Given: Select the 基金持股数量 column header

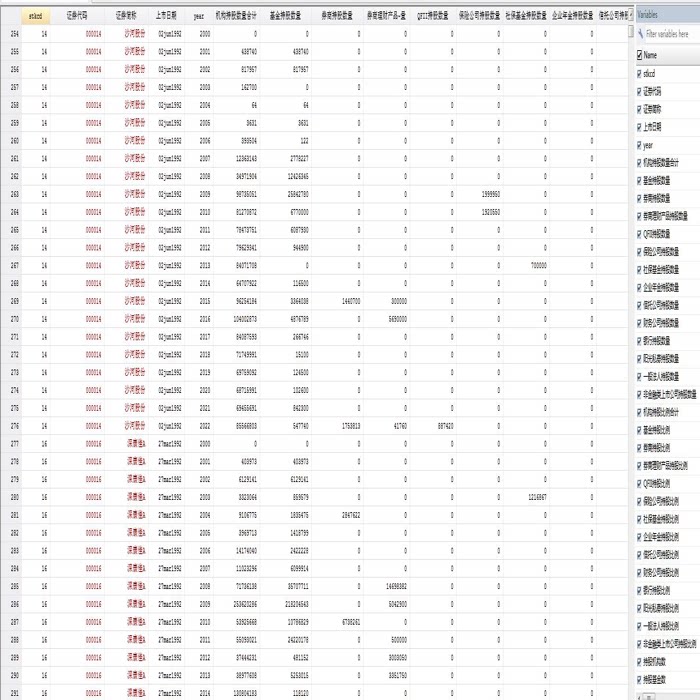Looking at the screenshot, I should pyautogui.click(x=285, y=16).
